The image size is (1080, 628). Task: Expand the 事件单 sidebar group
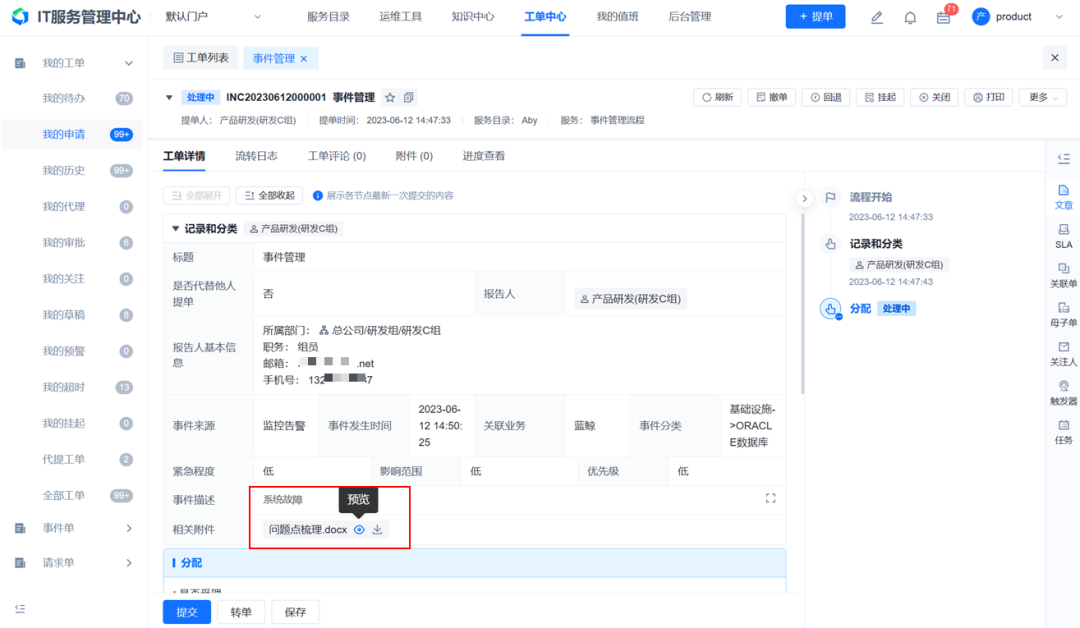point(129,528)
